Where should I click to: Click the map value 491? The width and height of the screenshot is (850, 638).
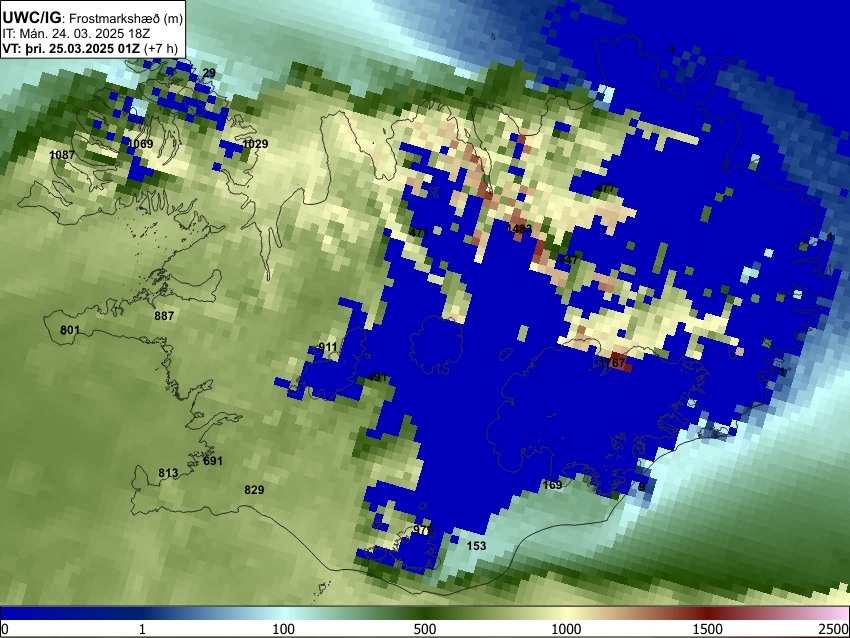(377, 377)
